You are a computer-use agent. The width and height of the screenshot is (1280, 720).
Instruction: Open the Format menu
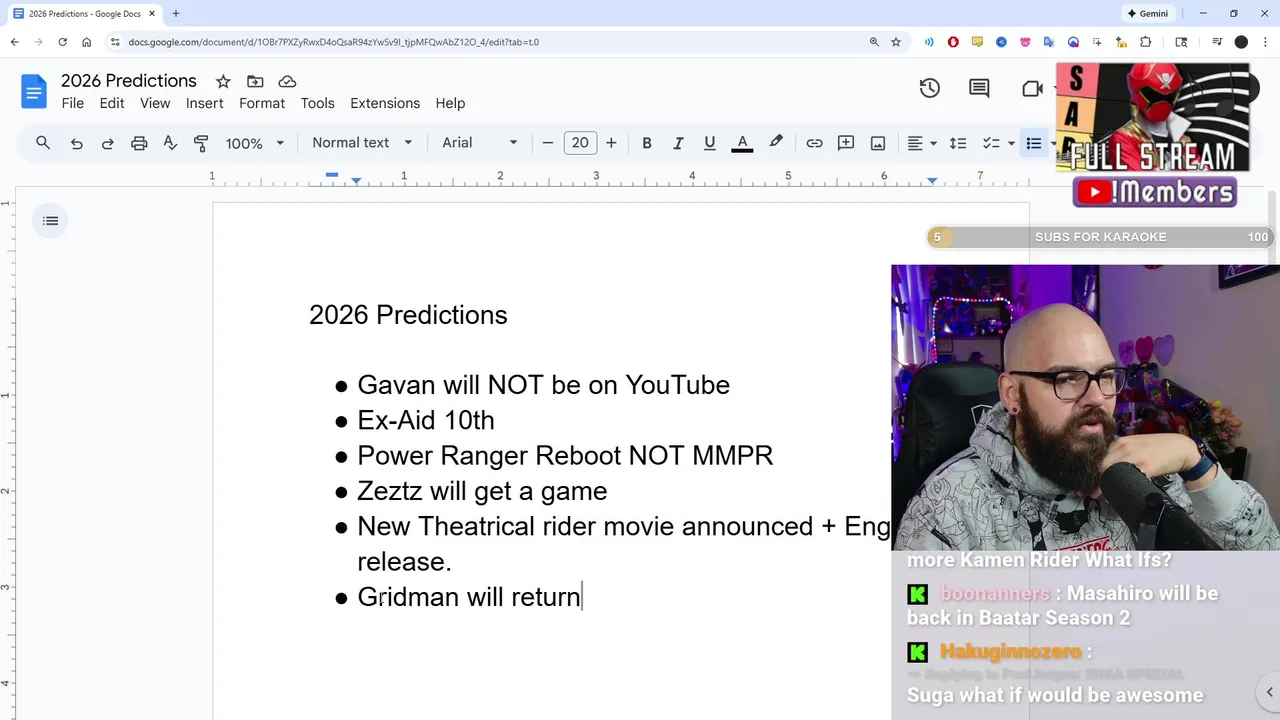click(x=262, y=103)
